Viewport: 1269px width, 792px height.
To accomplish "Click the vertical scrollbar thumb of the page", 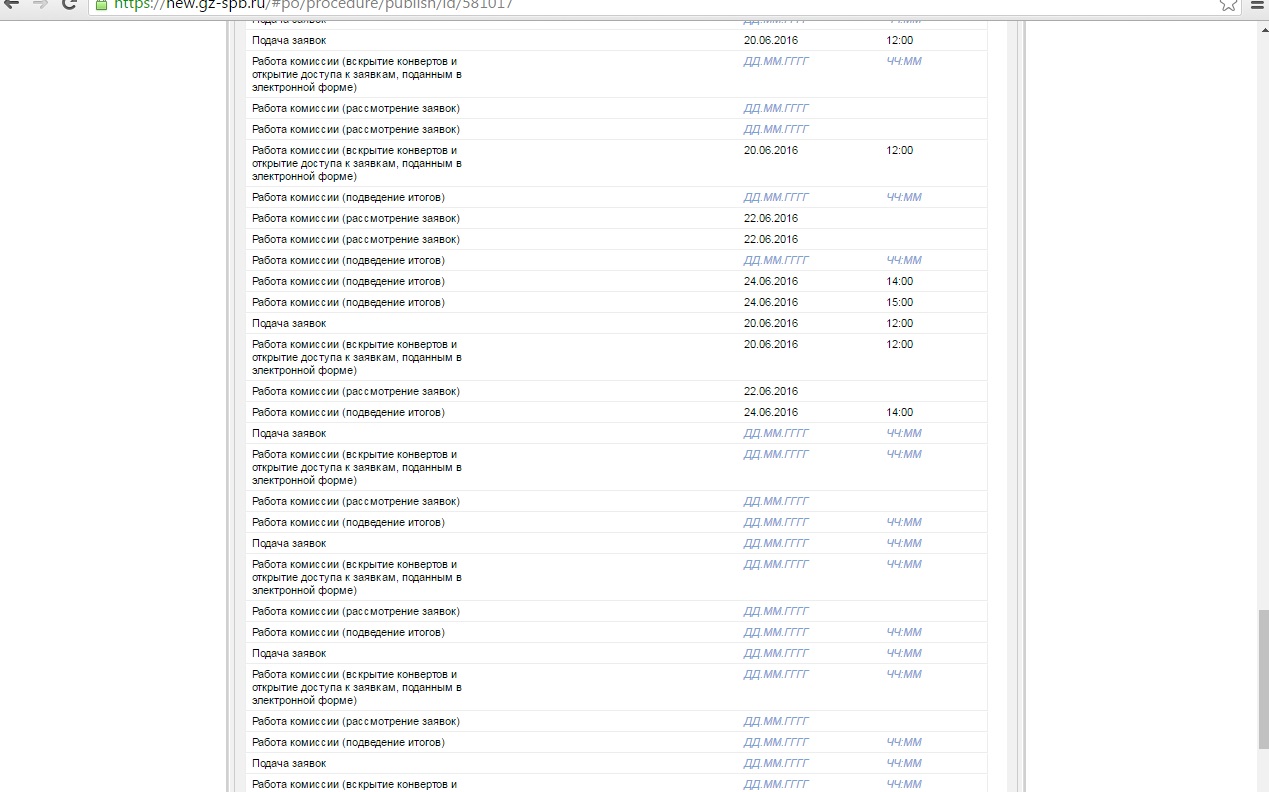I will coord(1263,680).
